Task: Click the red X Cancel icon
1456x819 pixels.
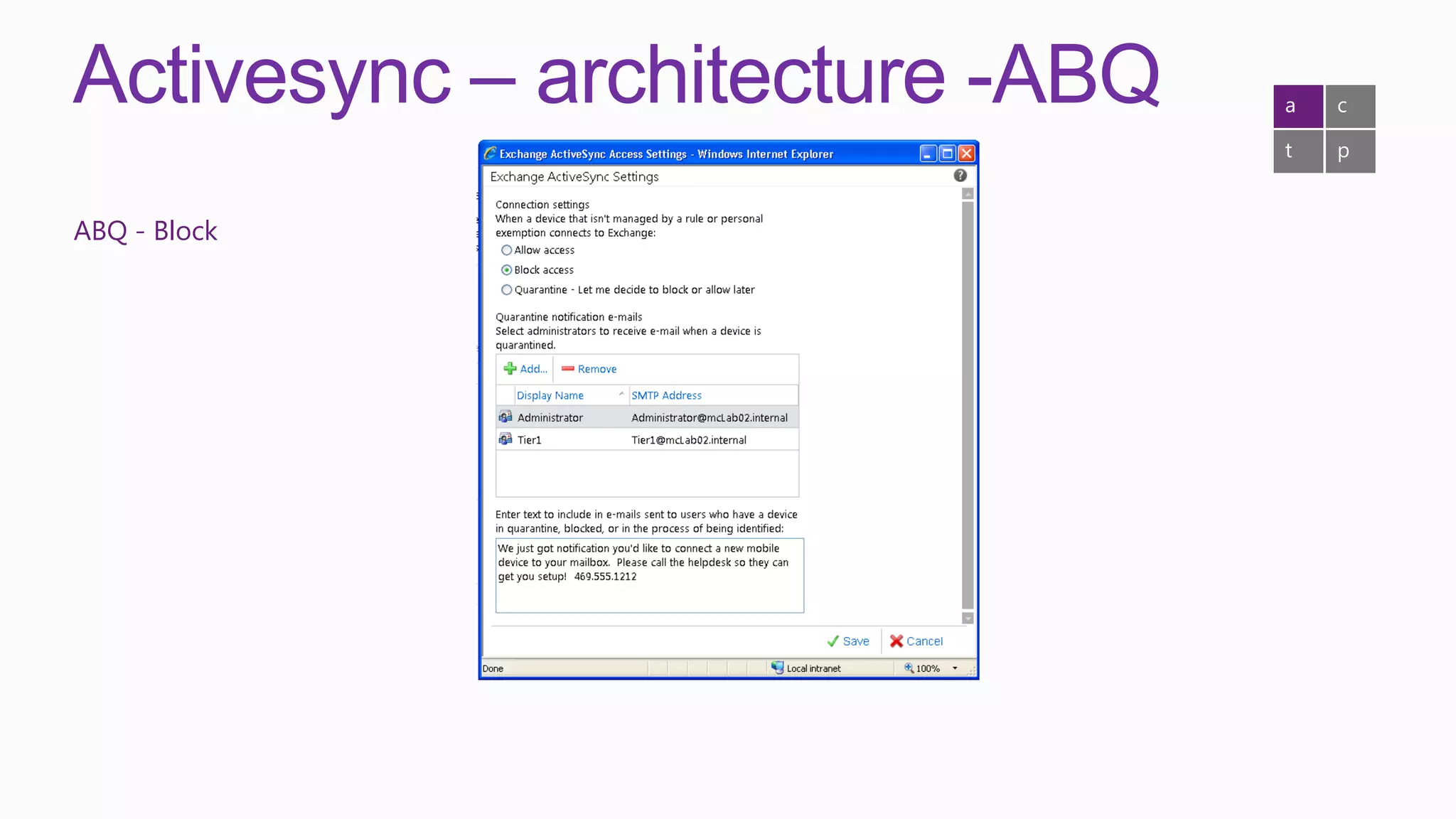Action: 896,641
